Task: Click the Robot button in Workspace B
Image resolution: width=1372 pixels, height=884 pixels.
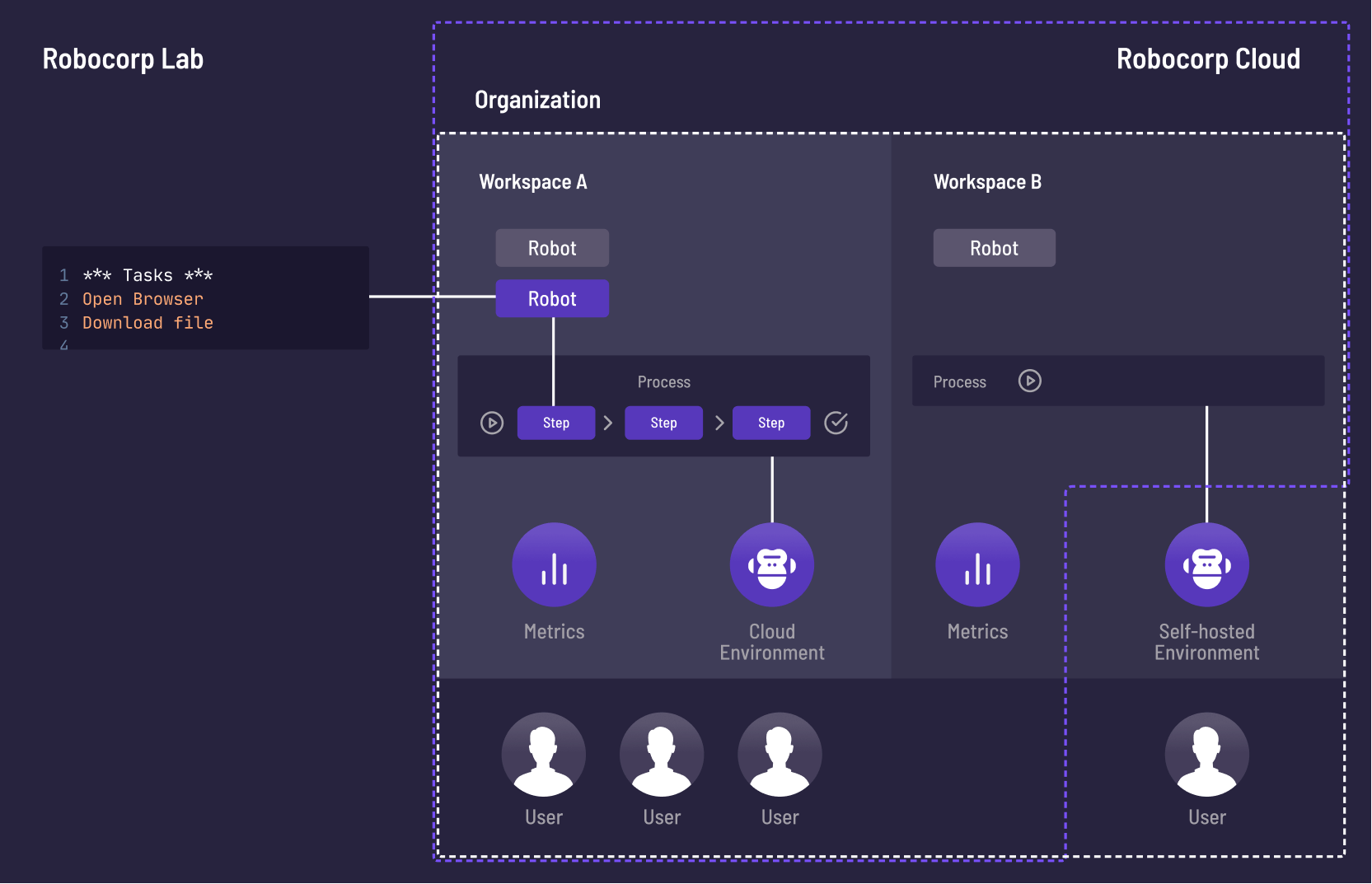Action: click(x=994, y=248)
